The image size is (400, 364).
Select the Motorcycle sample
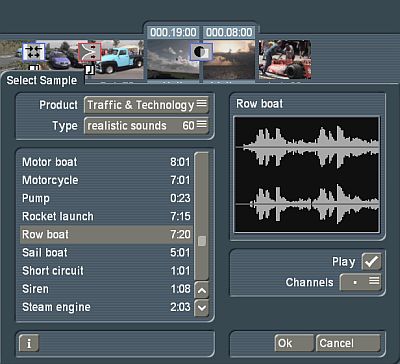click(x=106, y=180)
